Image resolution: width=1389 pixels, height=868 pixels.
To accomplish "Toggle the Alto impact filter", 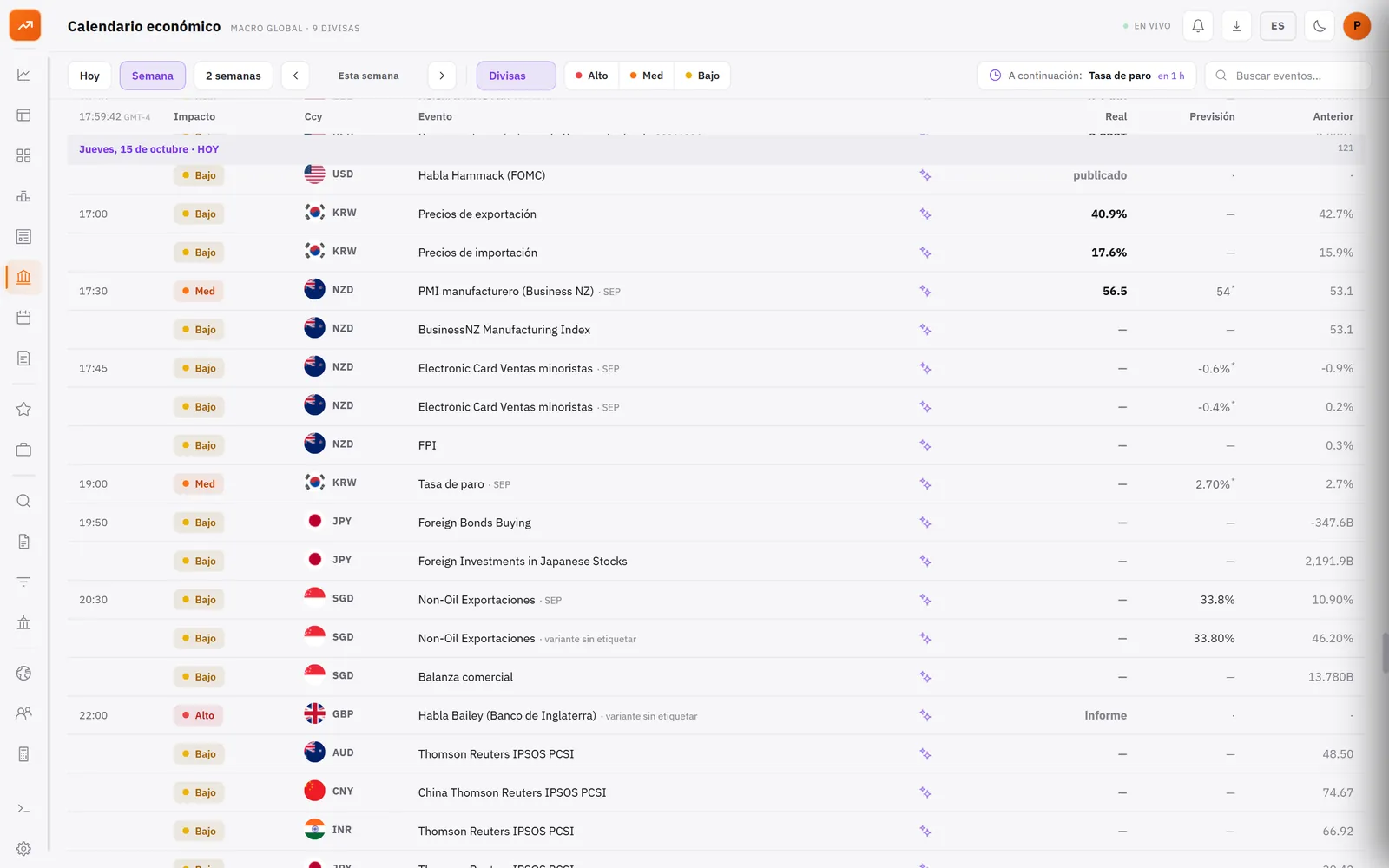I will point(591,76).
